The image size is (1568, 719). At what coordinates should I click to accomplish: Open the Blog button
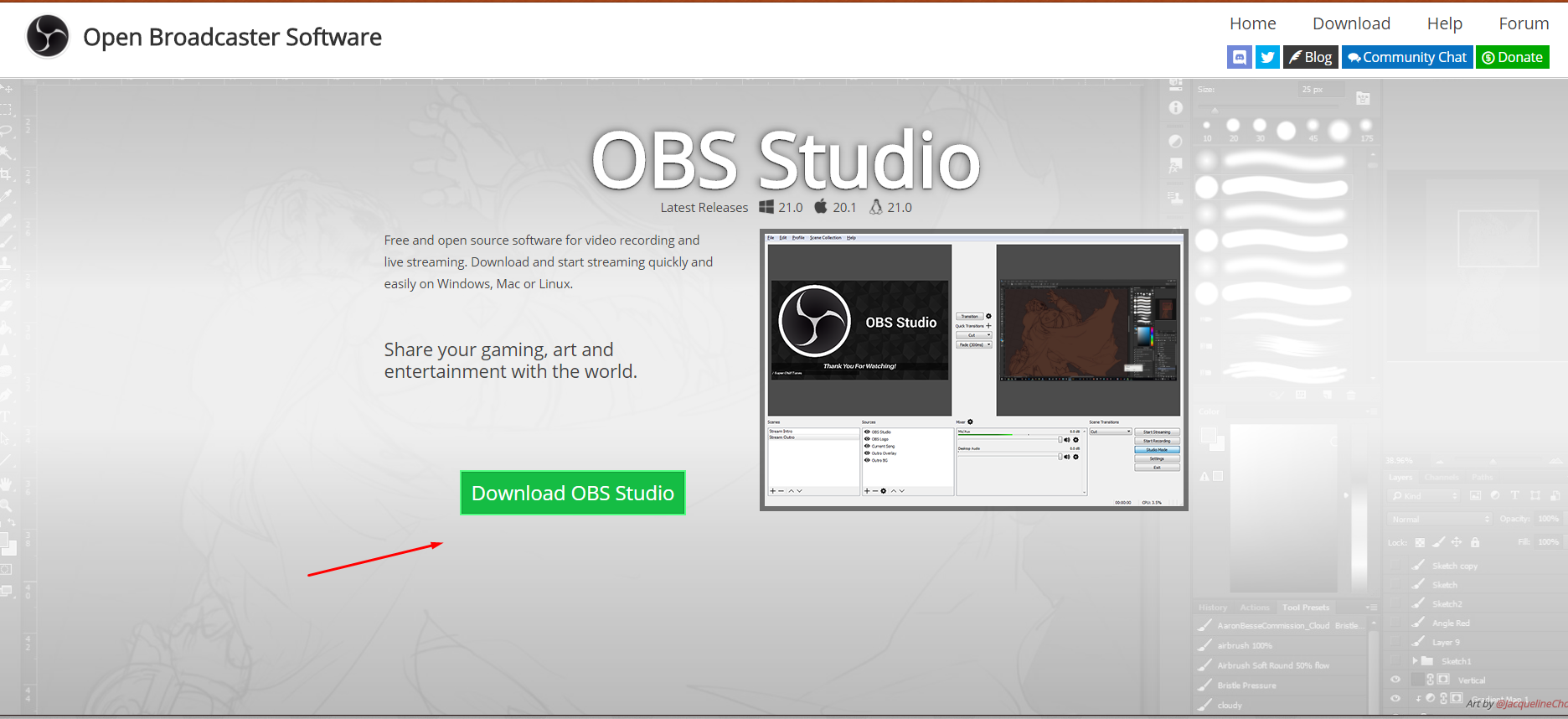[x=1311, y=57]
